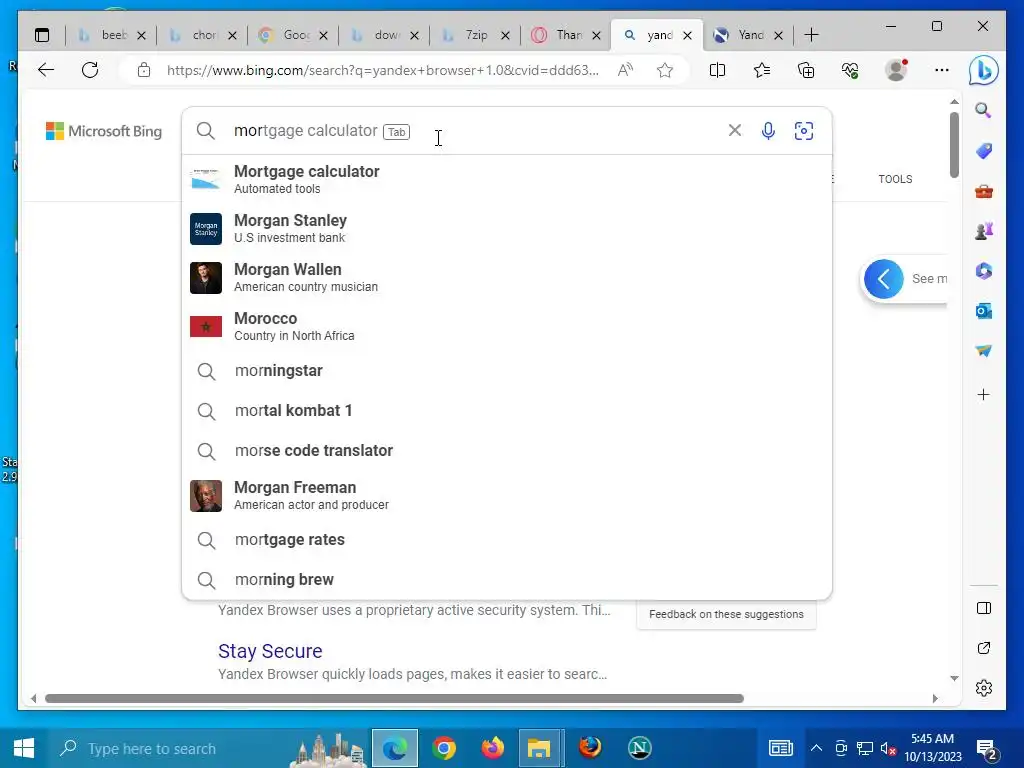Open the user profile avatar
The image size is (1024, 768).
pos(896,70)
